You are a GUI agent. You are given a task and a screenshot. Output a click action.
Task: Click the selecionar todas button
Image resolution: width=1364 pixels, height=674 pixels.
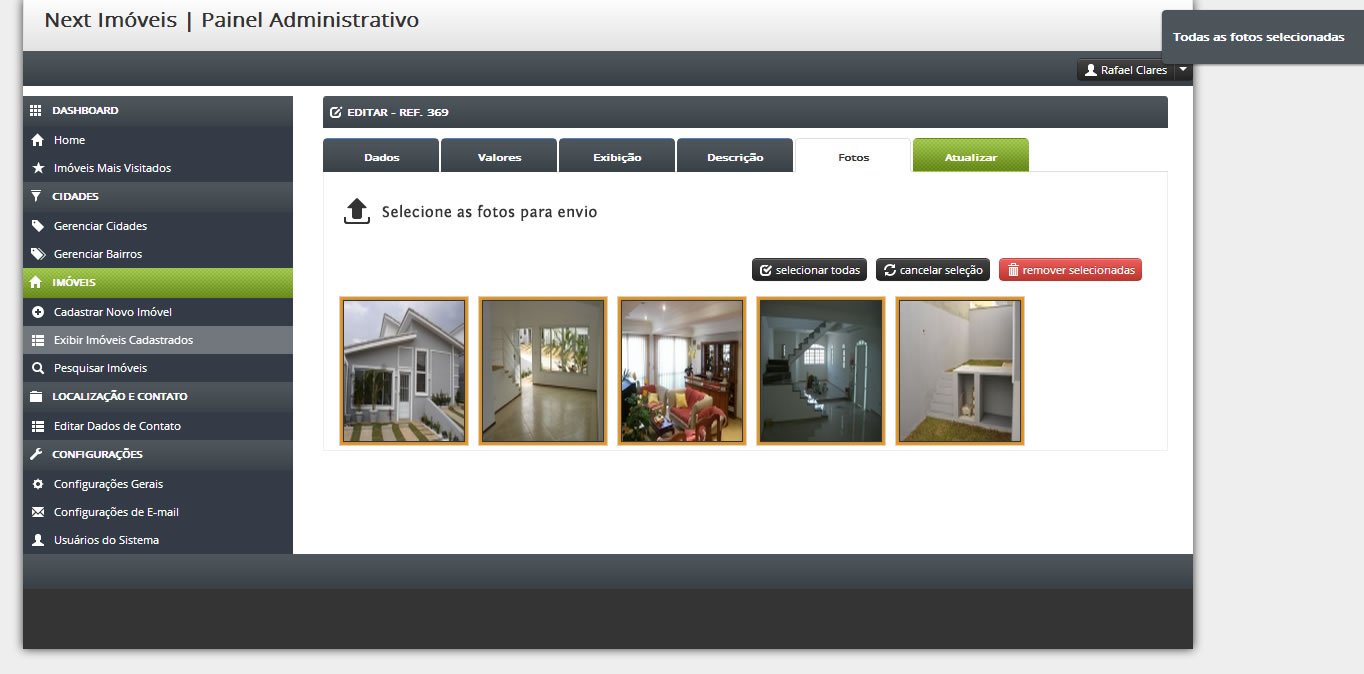click(x=809, y=270)
